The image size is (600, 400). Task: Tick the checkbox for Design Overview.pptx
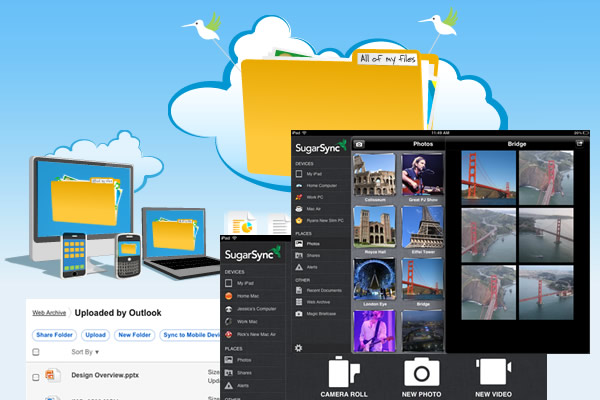pos(36,377)
